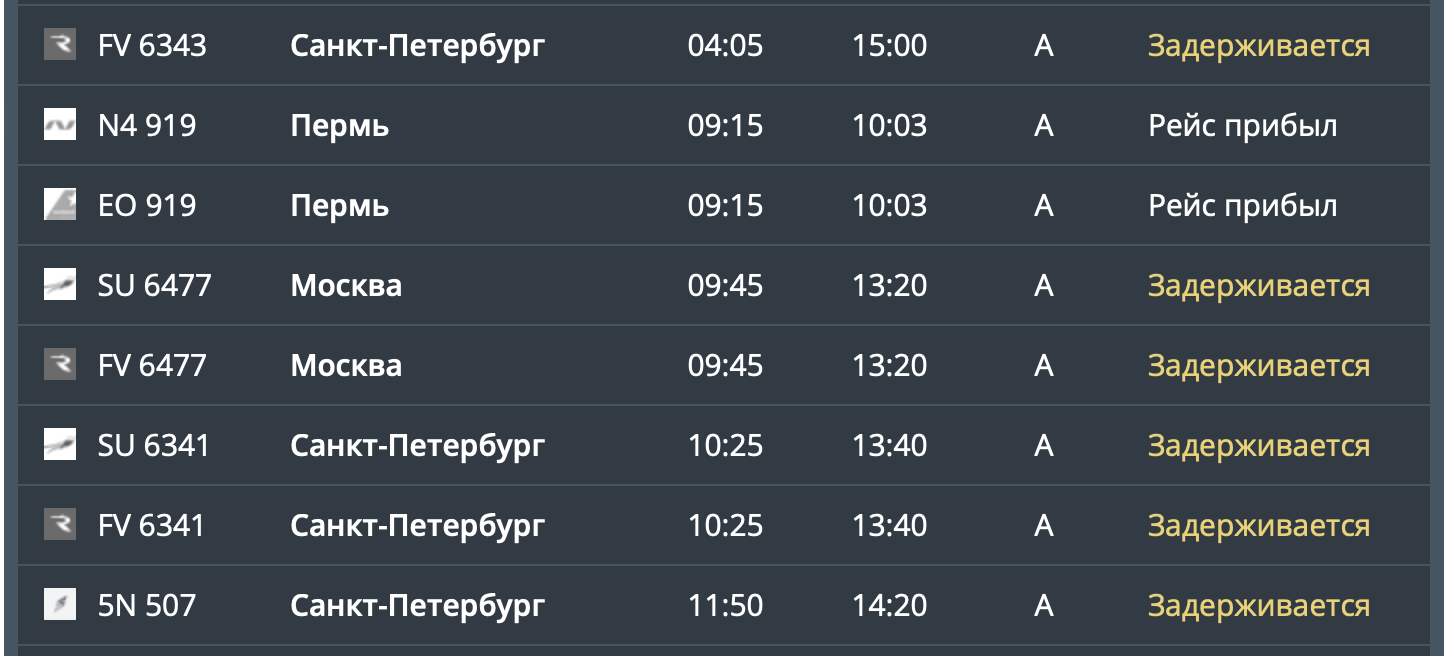1452x656 pixels.
Task: Click Пермь in the EO 919 row
Action: (x=340, y=206)
